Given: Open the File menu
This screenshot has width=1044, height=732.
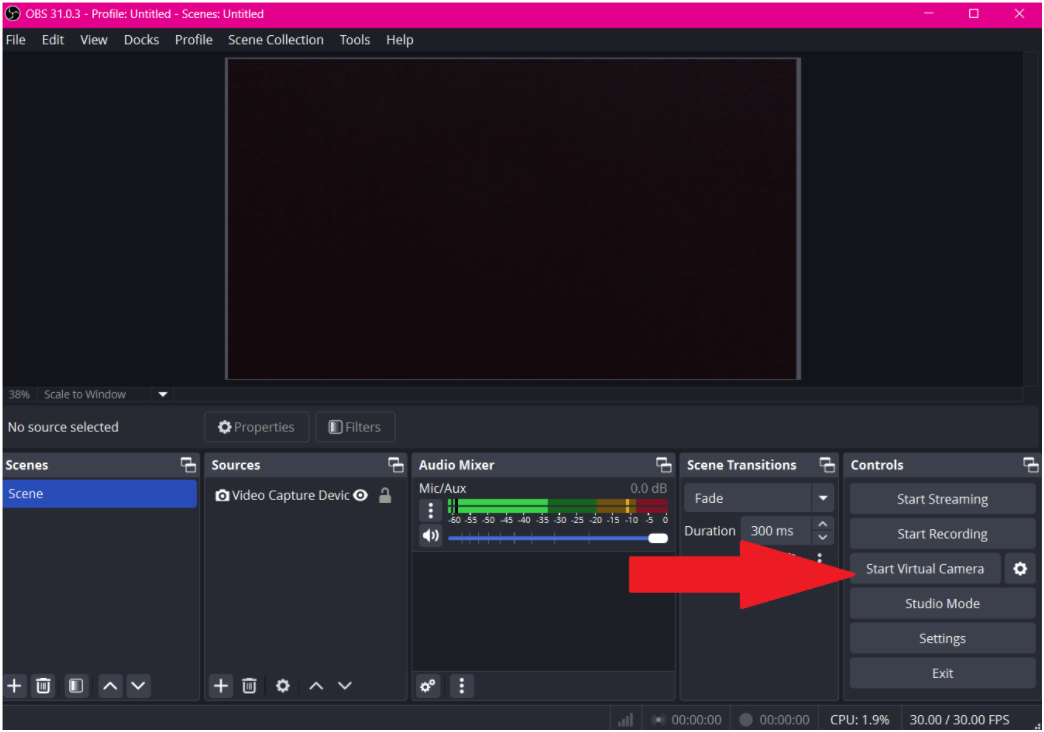Looking at the screenshot, I should [x=15, y=40].
